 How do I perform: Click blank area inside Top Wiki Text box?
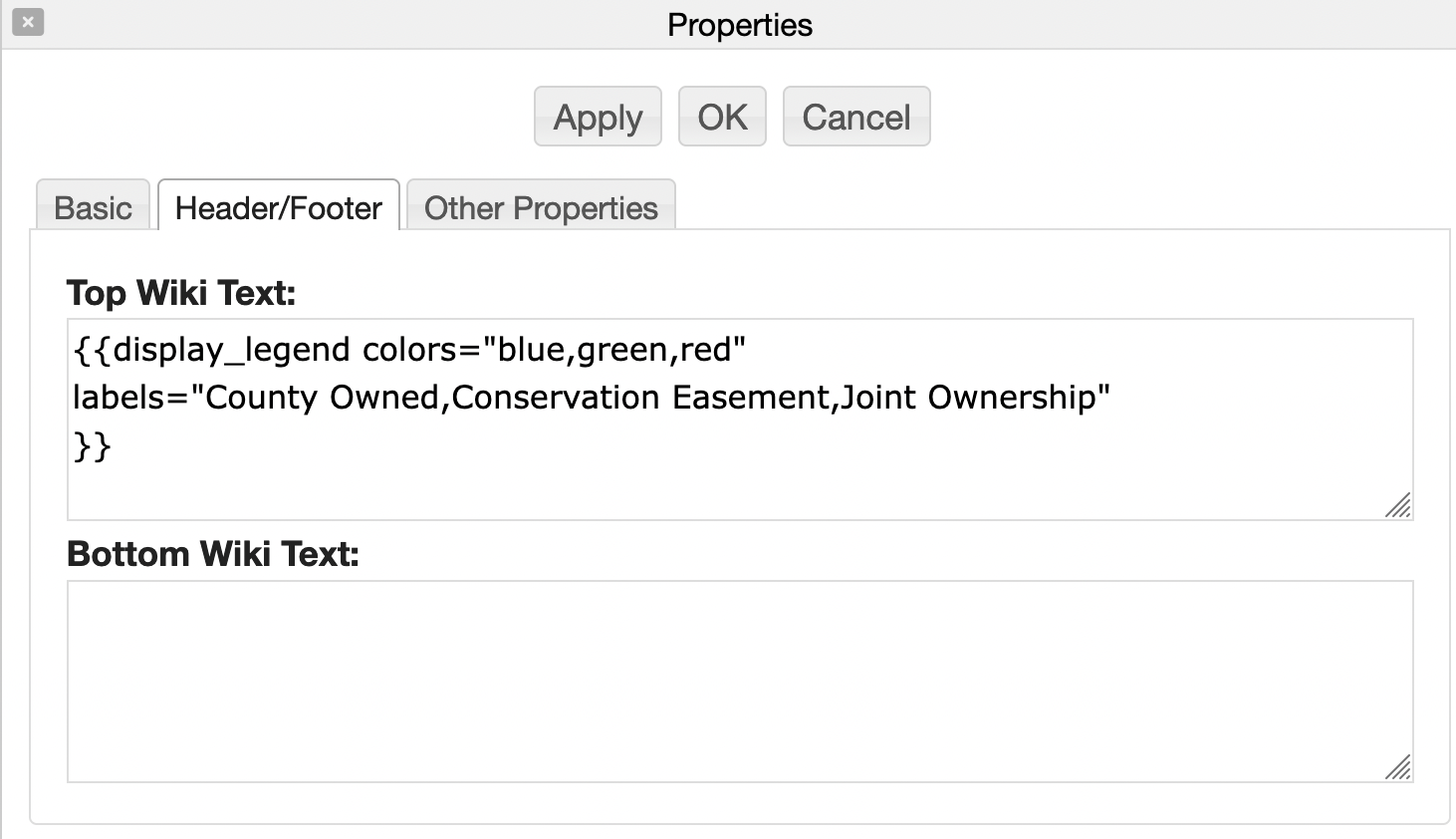click(739, 478)
